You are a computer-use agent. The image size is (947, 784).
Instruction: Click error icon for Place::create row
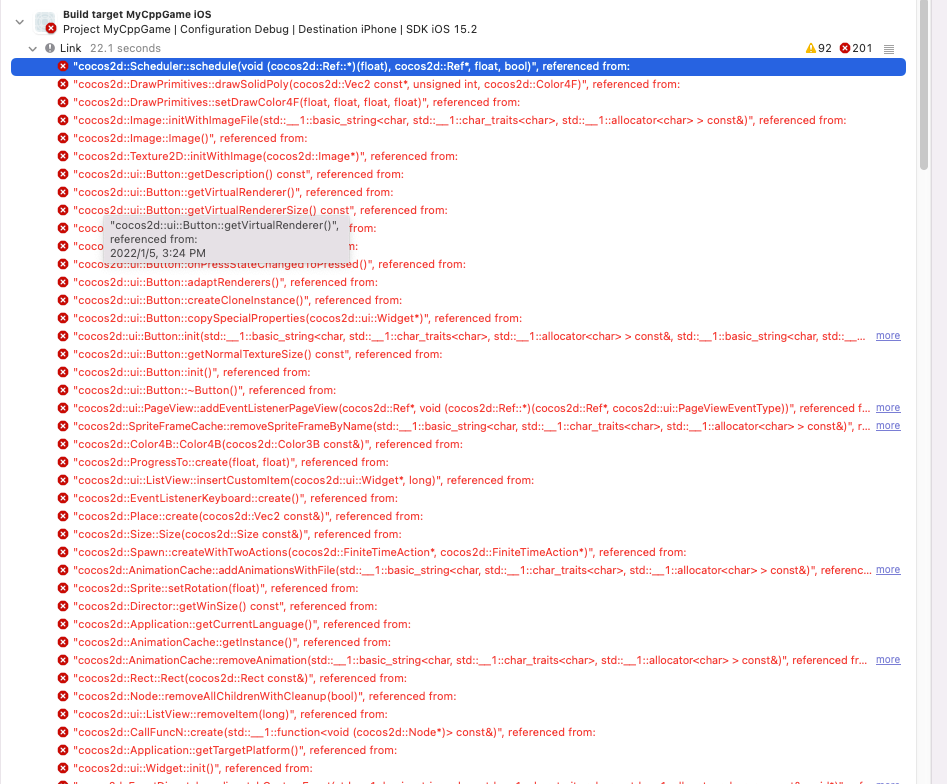pos(63,516)
